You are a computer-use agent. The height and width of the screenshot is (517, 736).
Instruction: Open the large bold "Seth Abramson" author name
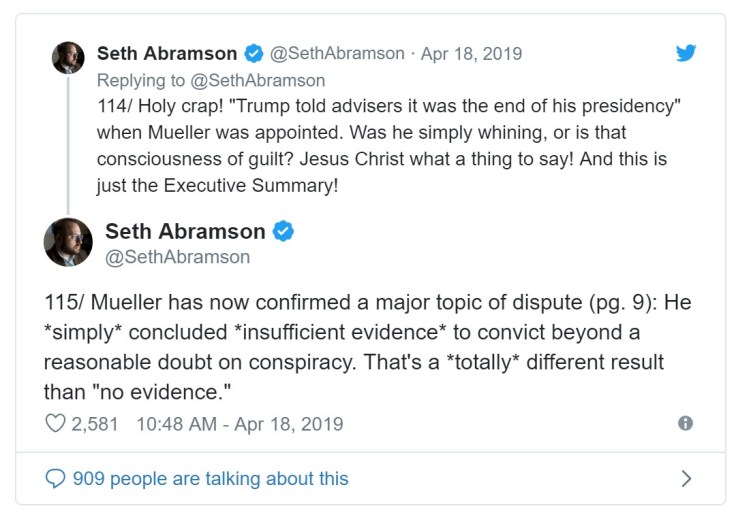[185, 231]
